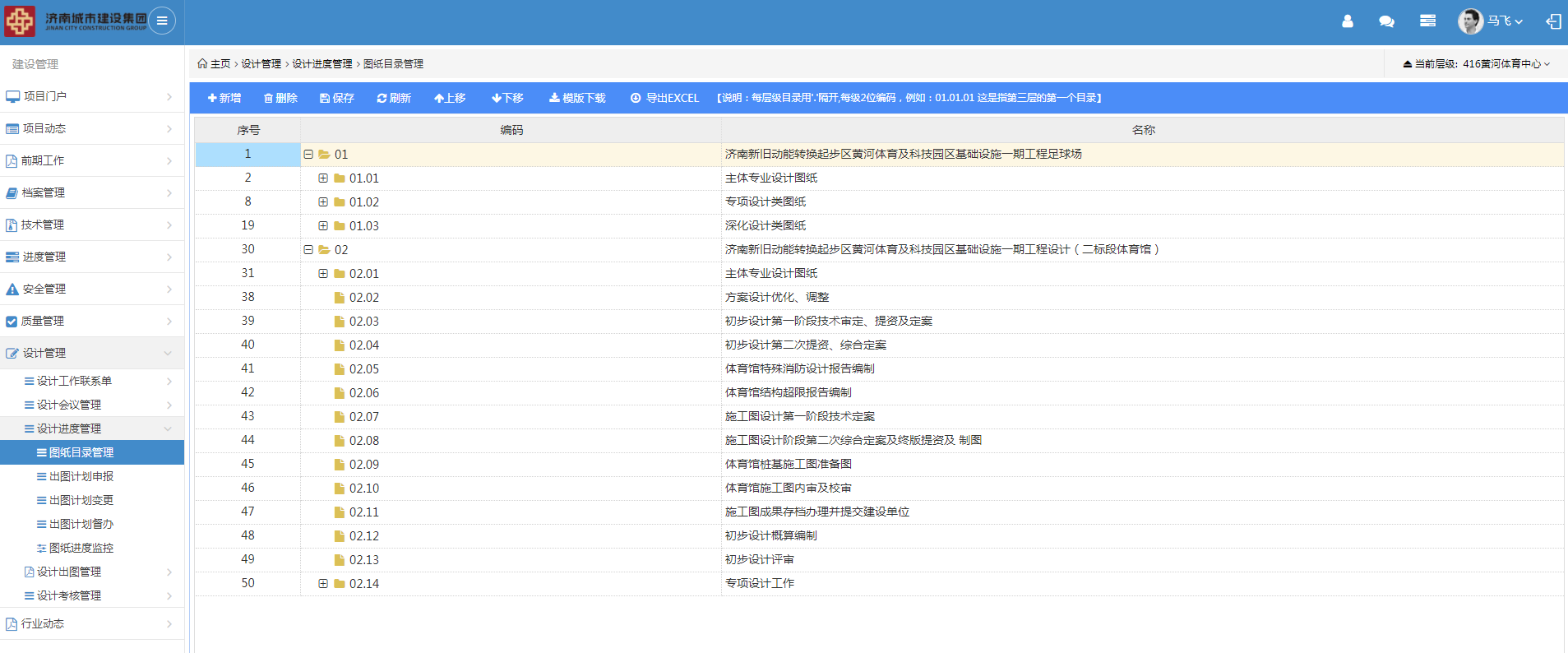The width and height of the screenshot is (1568, 653).
Task: Select 图纸进度监控 sidebar item
Action: pyautogui.click(x=81, y=548)
